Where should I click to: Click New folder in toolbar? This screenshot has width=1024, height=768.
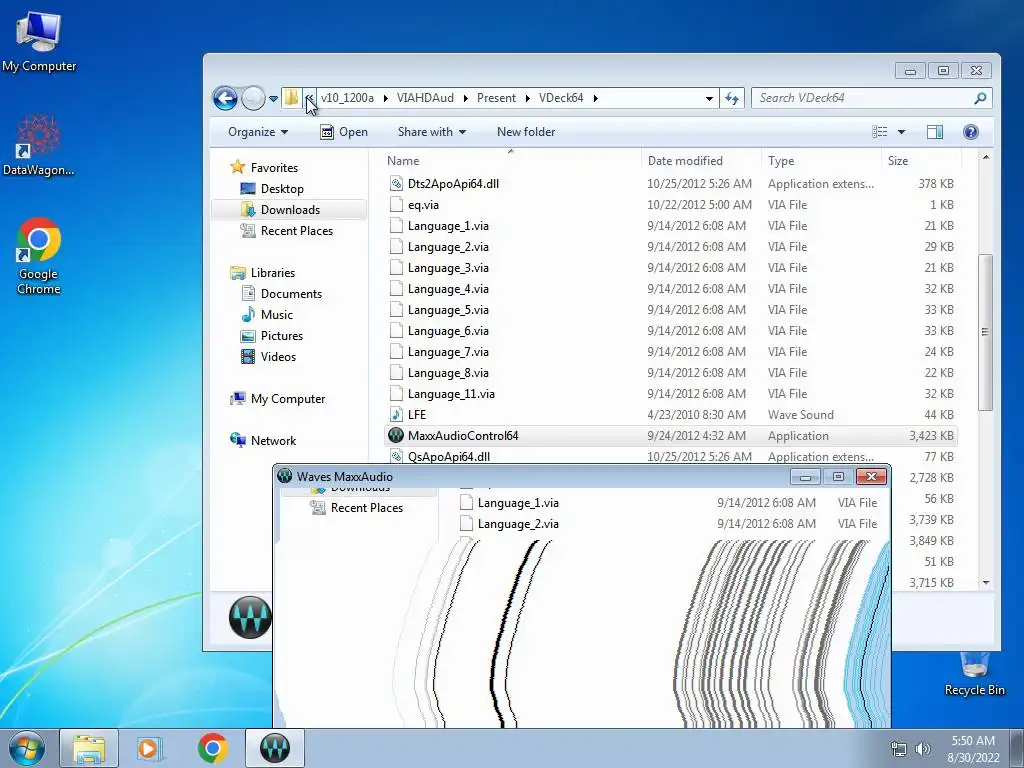click(x=526, y=132)
